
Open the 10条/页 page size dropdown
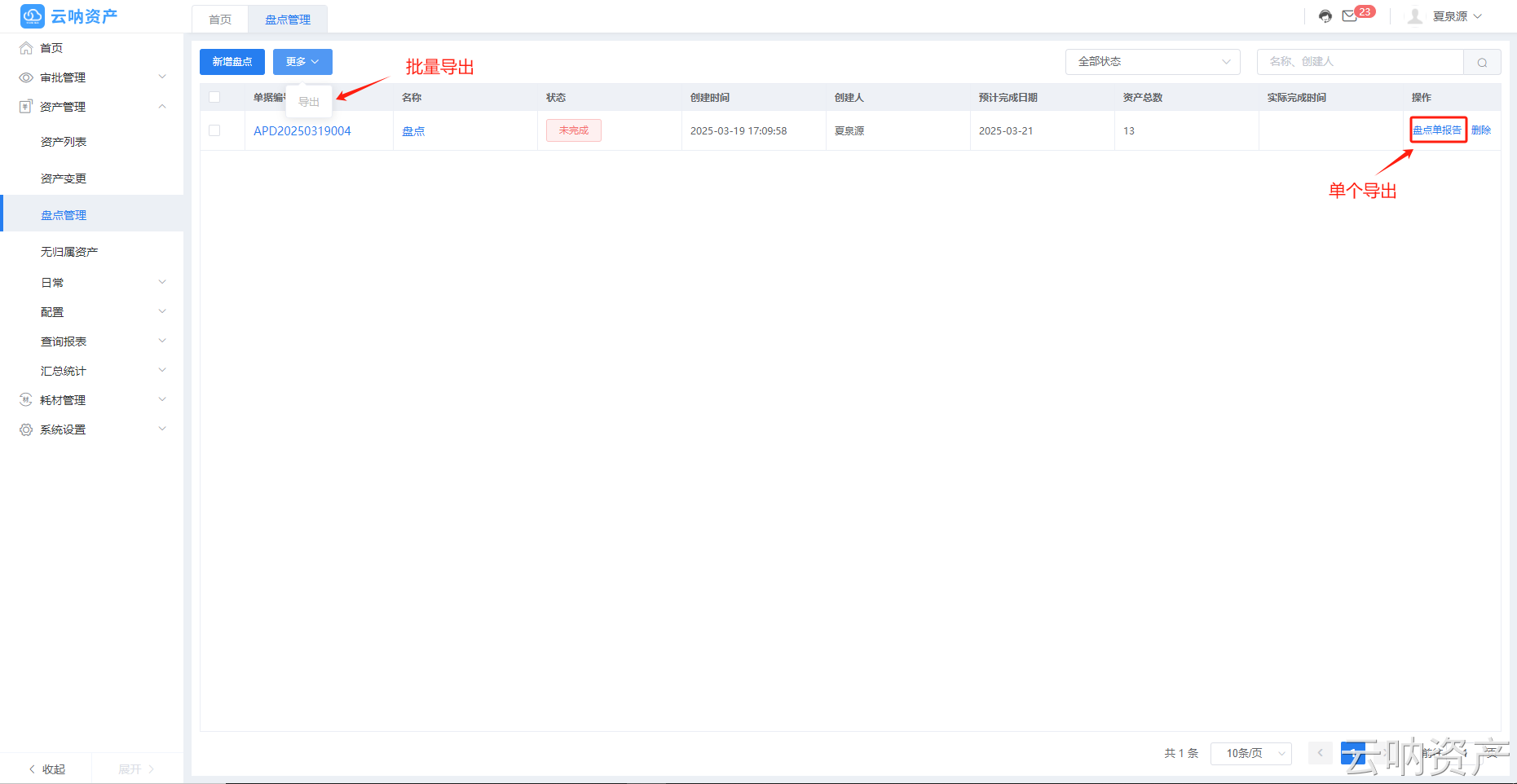(1250, 753)
